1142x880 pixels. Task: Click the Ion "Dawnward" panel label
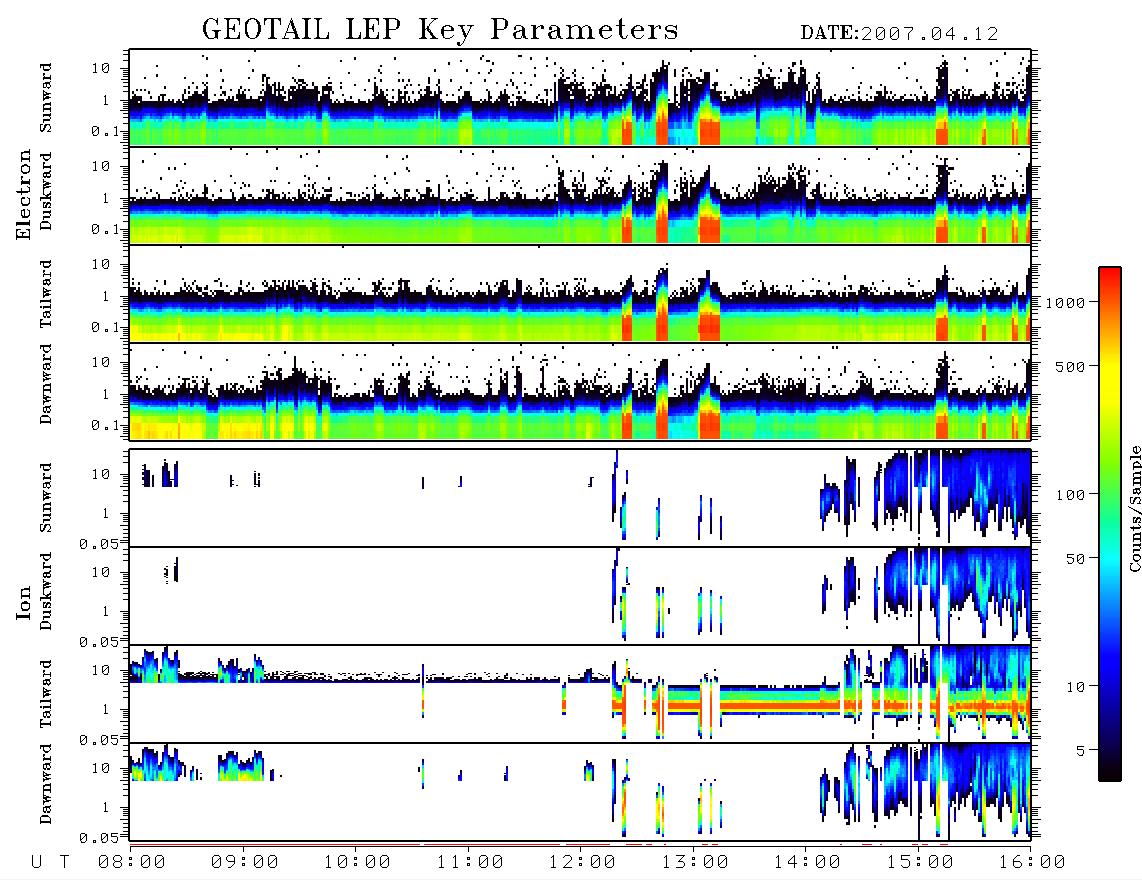pos(46,784)
